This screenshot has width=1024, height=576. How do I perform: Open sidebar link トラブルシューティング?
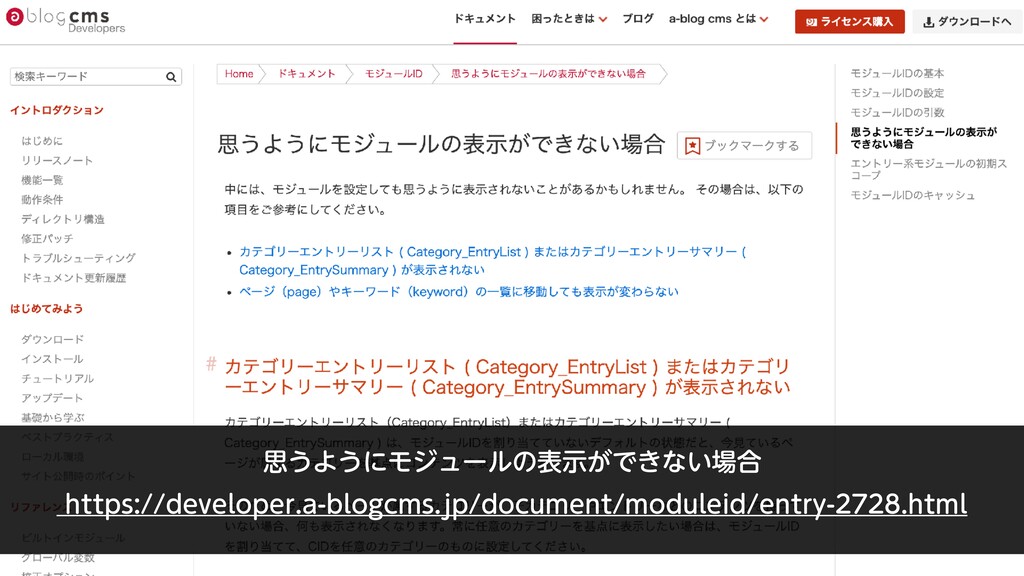click(x=78, y=258)
